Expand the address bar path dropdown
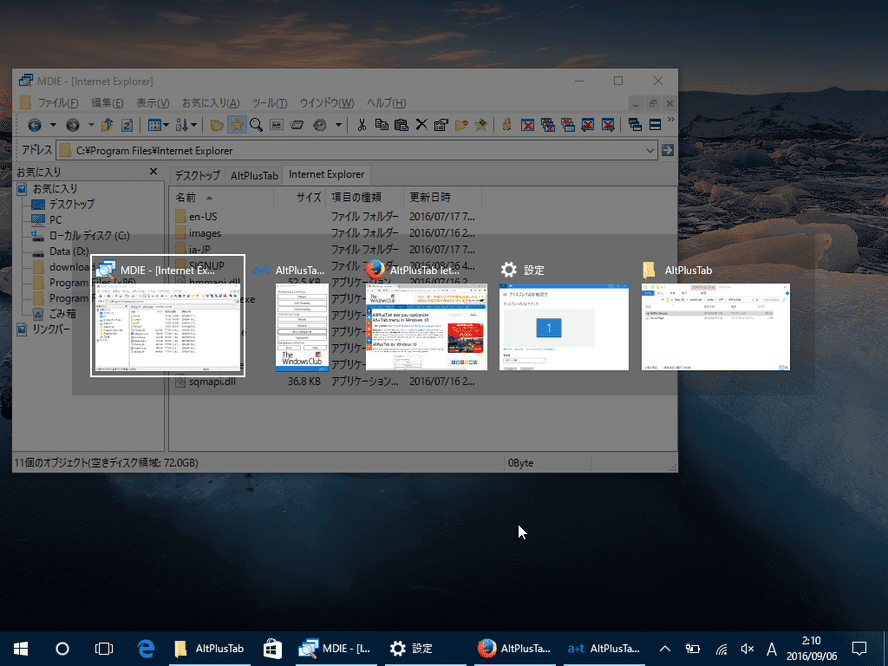The height and width of the screenshot is (666, 888). (x=650, y=151)
